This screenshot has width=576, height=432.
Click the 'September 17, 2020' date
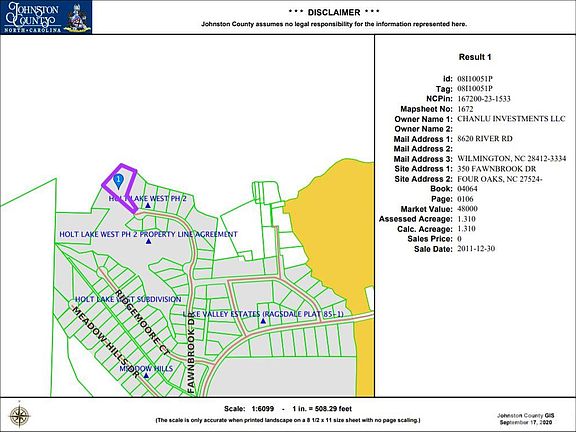[527, 422]
